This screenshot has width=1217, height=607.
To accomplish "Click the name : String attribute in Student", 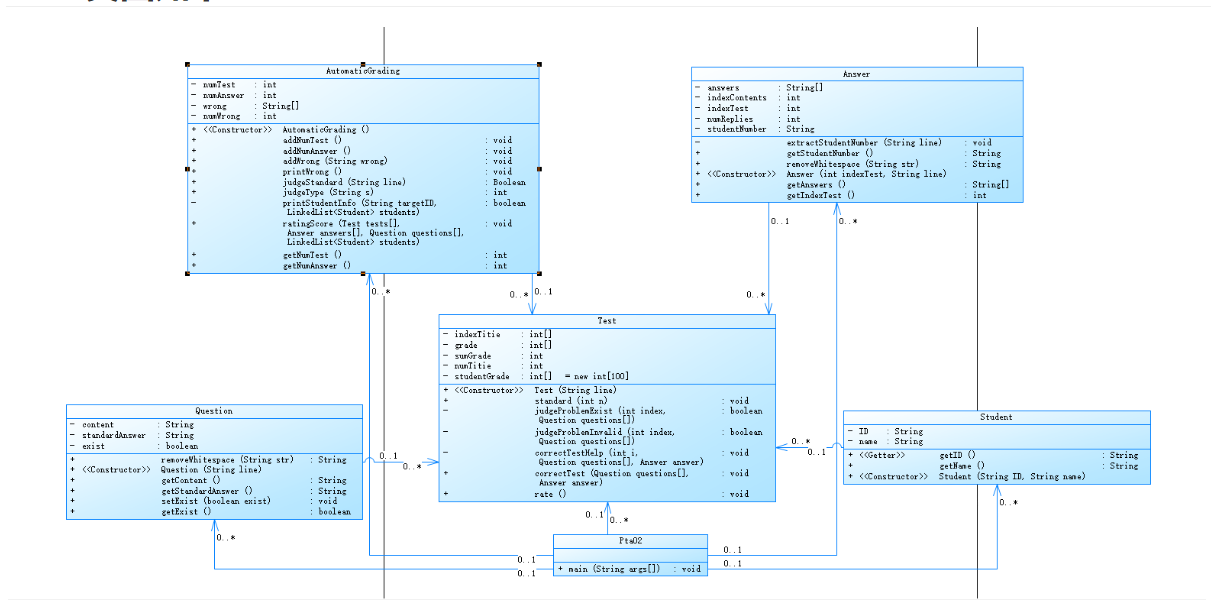I will [885, 441].
